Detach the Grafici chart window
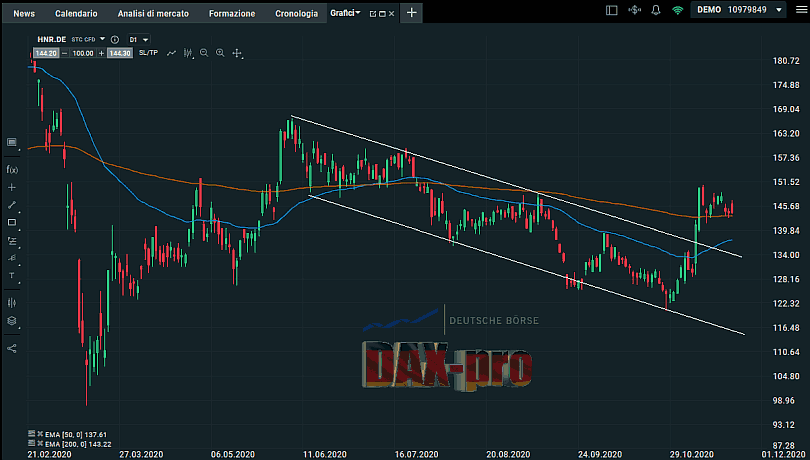The image size is (810, 460). pos(373,14)
